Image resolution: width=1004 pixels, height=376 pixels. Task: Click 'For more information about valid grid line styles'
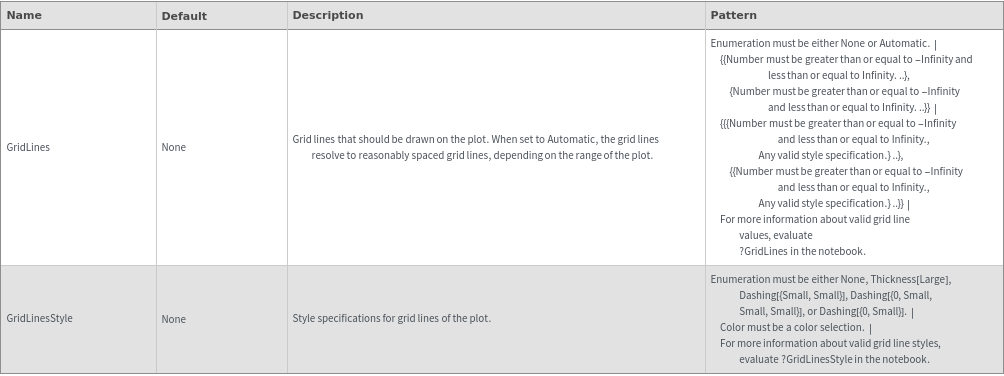(x=830, y=343)
